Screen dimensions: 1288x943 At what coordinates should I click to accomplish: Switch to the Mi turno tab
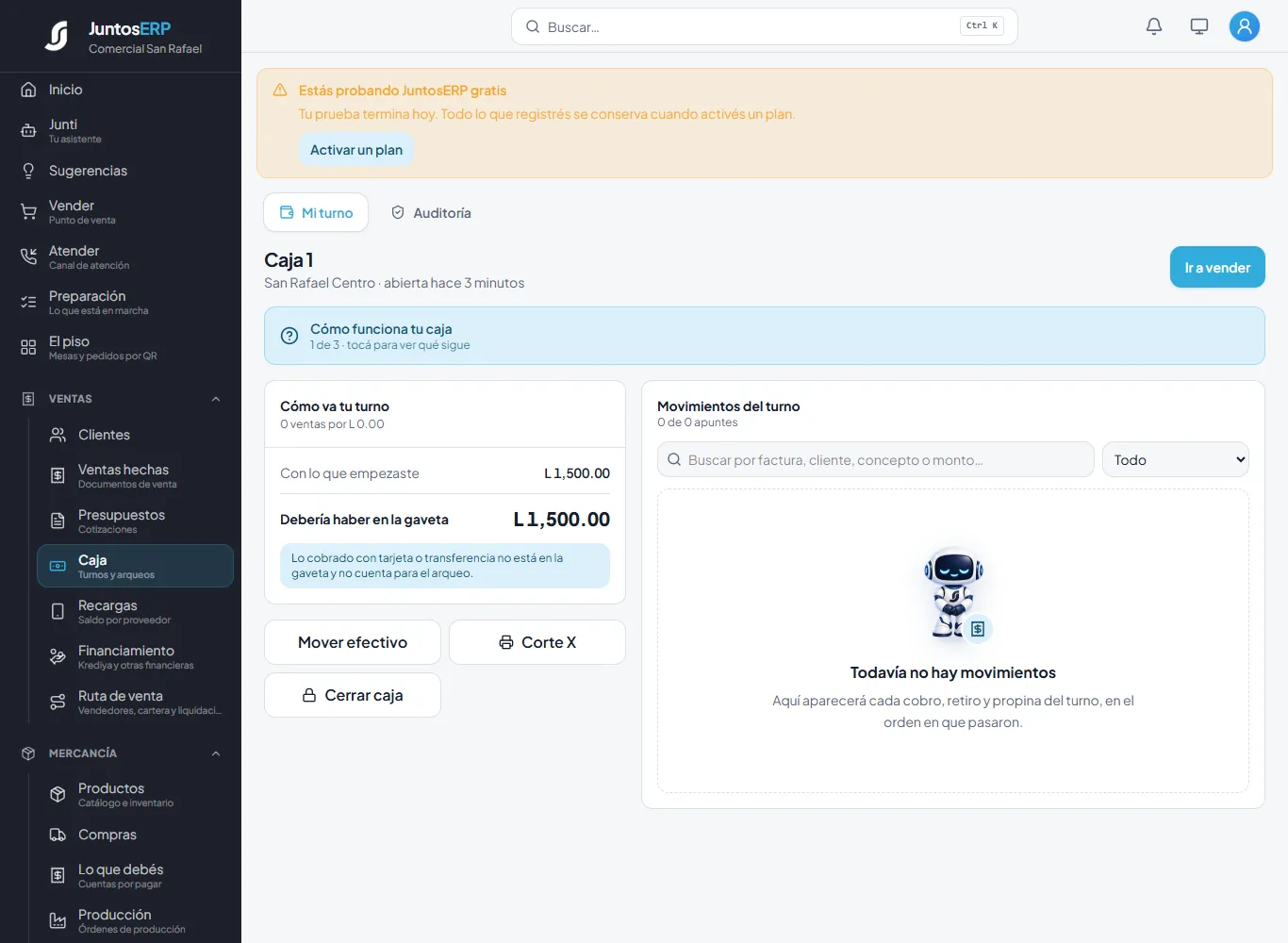(x=316, y=213)
